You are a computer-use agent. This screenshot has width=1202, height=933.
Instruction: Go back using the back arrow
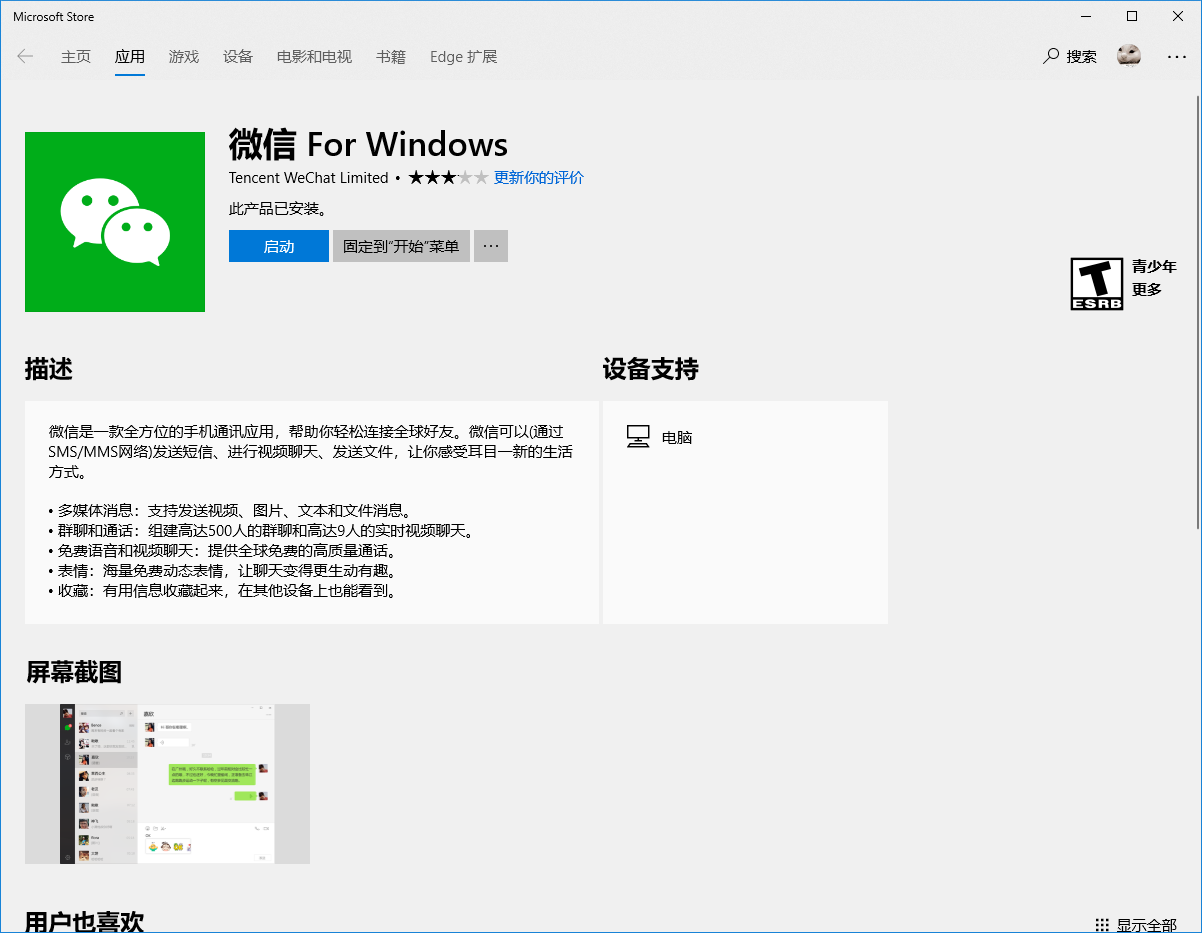click(x=25, y=57)
